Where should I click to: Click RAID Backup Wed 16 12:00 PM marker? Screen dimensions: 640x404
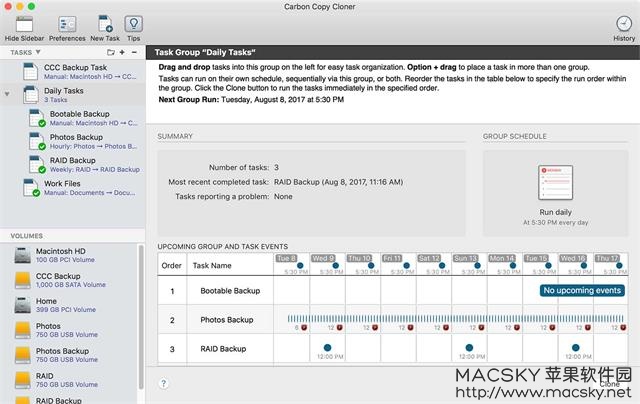pos(576,348)
